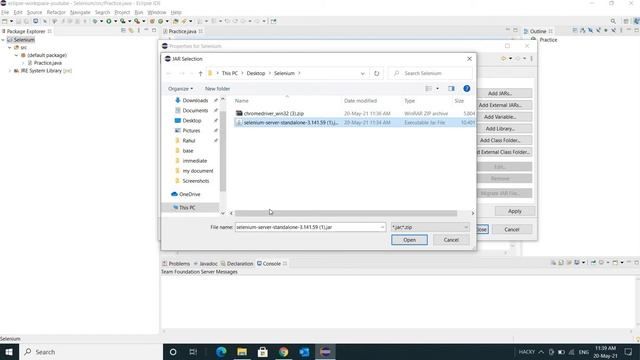640x360 pixels.
Task: Sort by Name column header
Action: point(242,101)
